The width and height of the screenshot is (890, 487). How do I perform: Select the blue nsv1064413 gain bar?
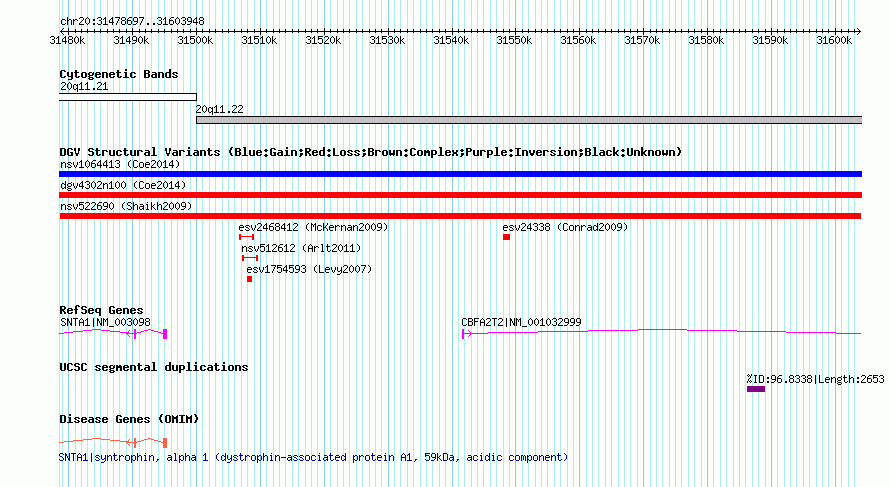[460, 174]
